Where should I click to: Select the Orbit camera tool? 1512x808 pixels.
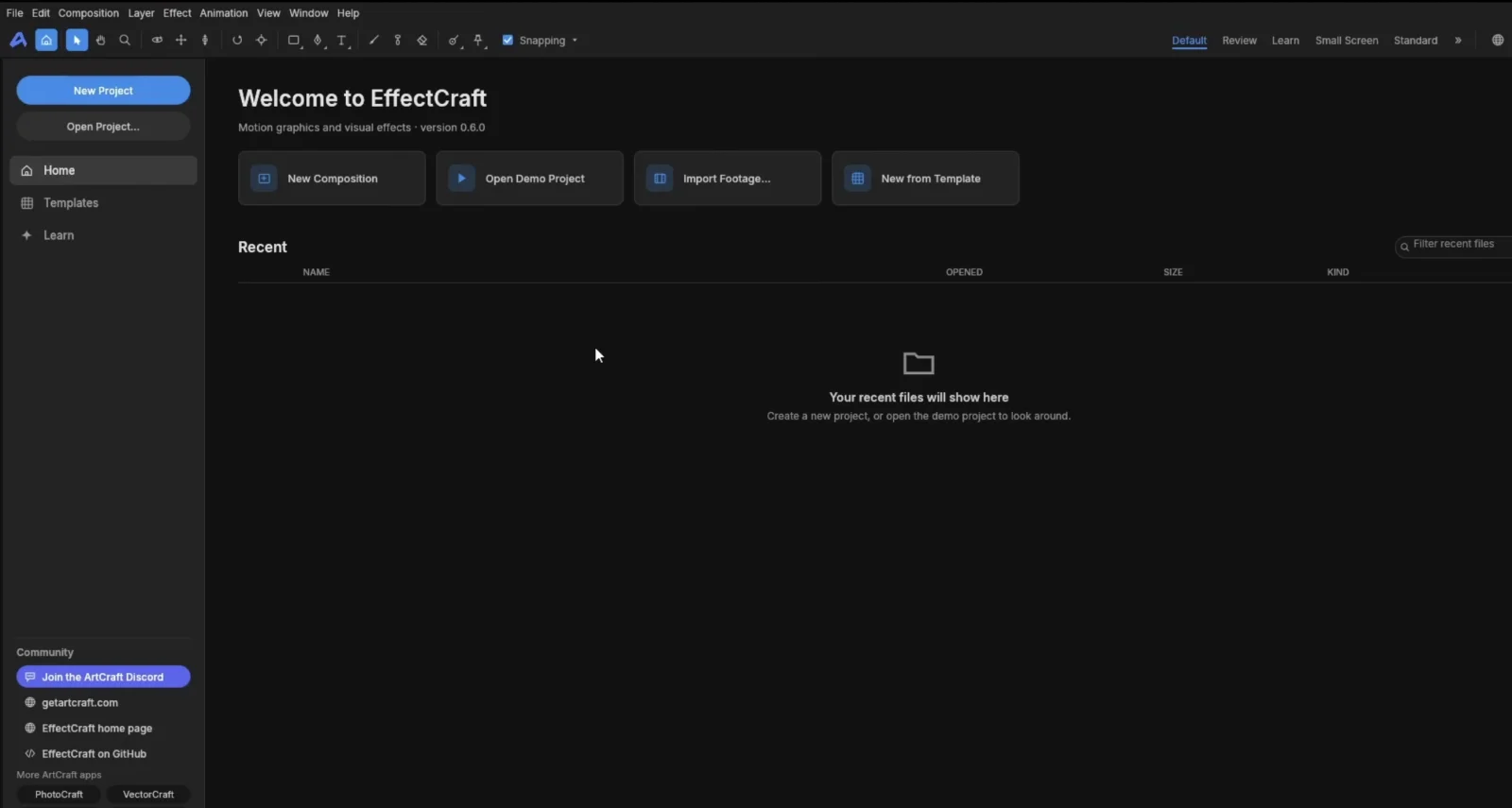[157, 40]
